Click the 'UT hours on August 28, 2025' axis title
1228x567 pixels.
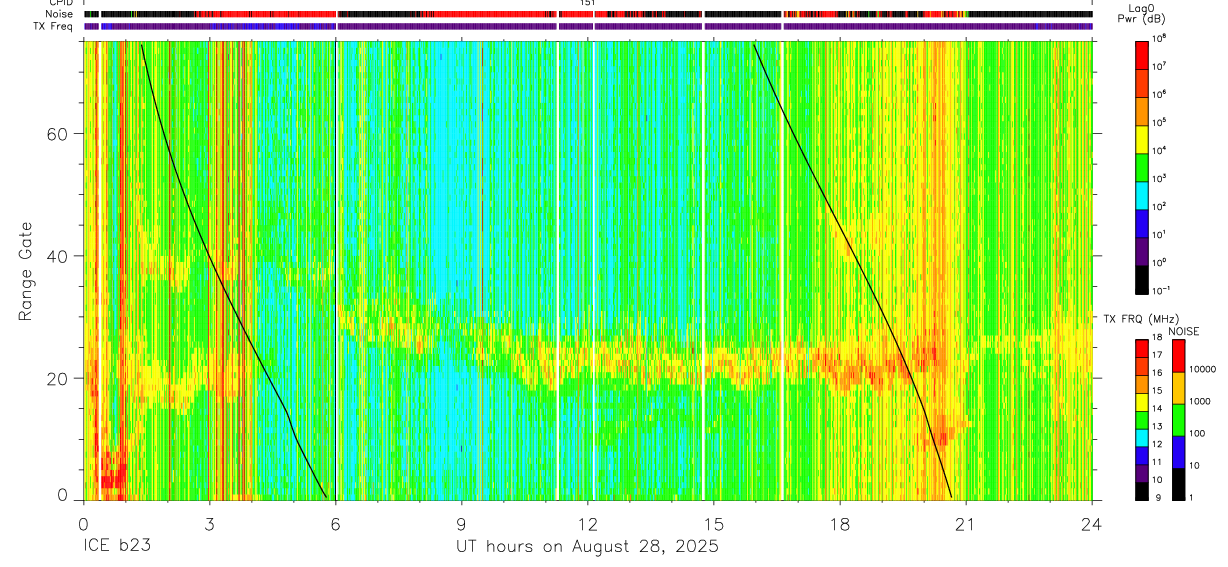(x=587, y=547)
